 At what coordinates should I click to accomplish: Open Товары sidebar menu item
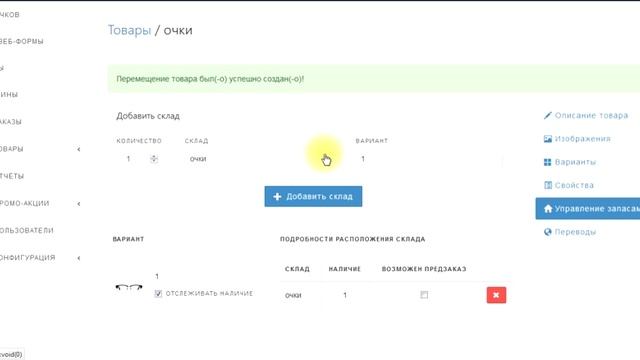click(11, 149)
